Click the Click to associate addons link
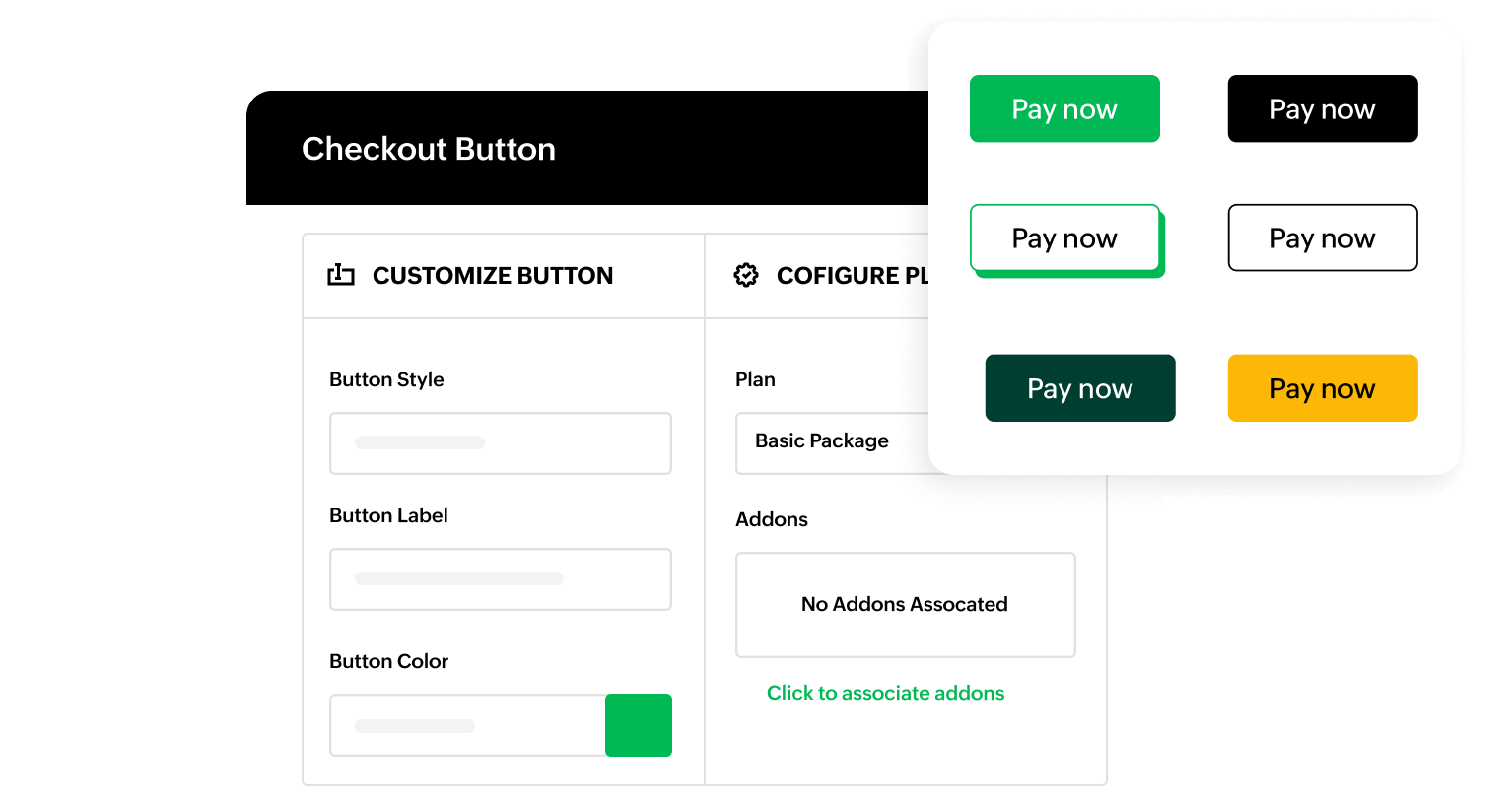This screenshot has height=812, width=1508. (885, 693)
